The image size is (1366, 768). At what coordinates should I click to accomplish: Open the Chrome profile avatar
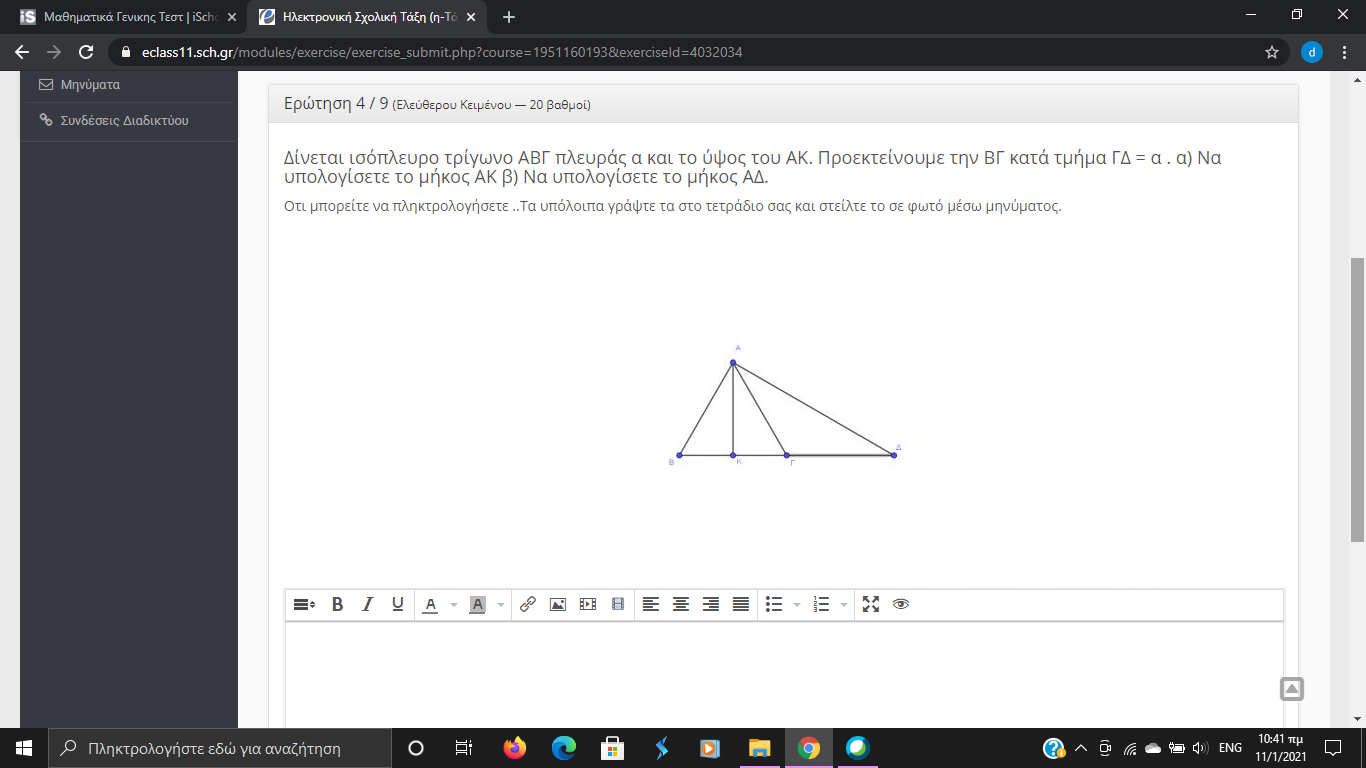(1312, 52)
